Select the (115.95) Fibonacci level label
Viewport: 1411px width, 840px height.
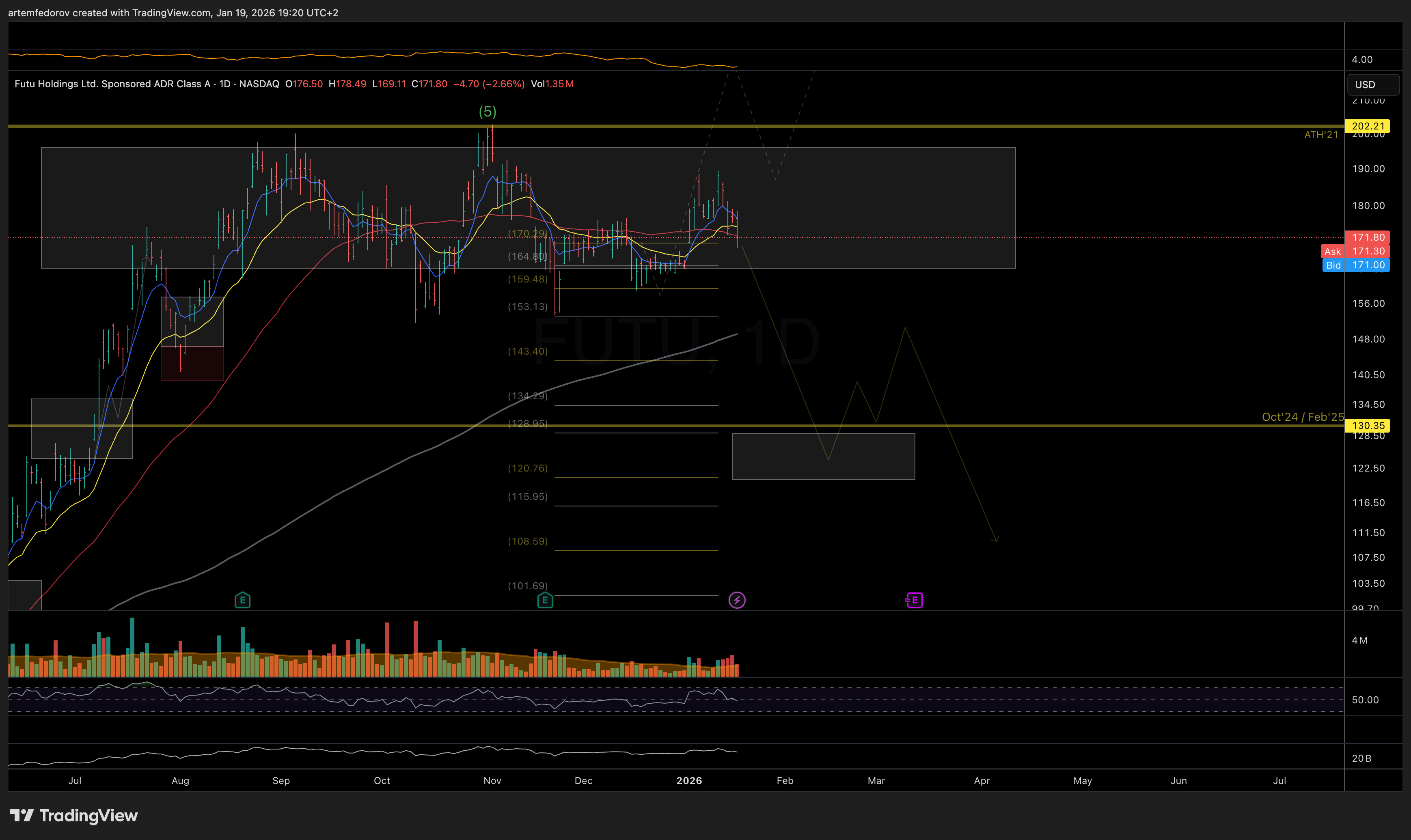(528, 496)
